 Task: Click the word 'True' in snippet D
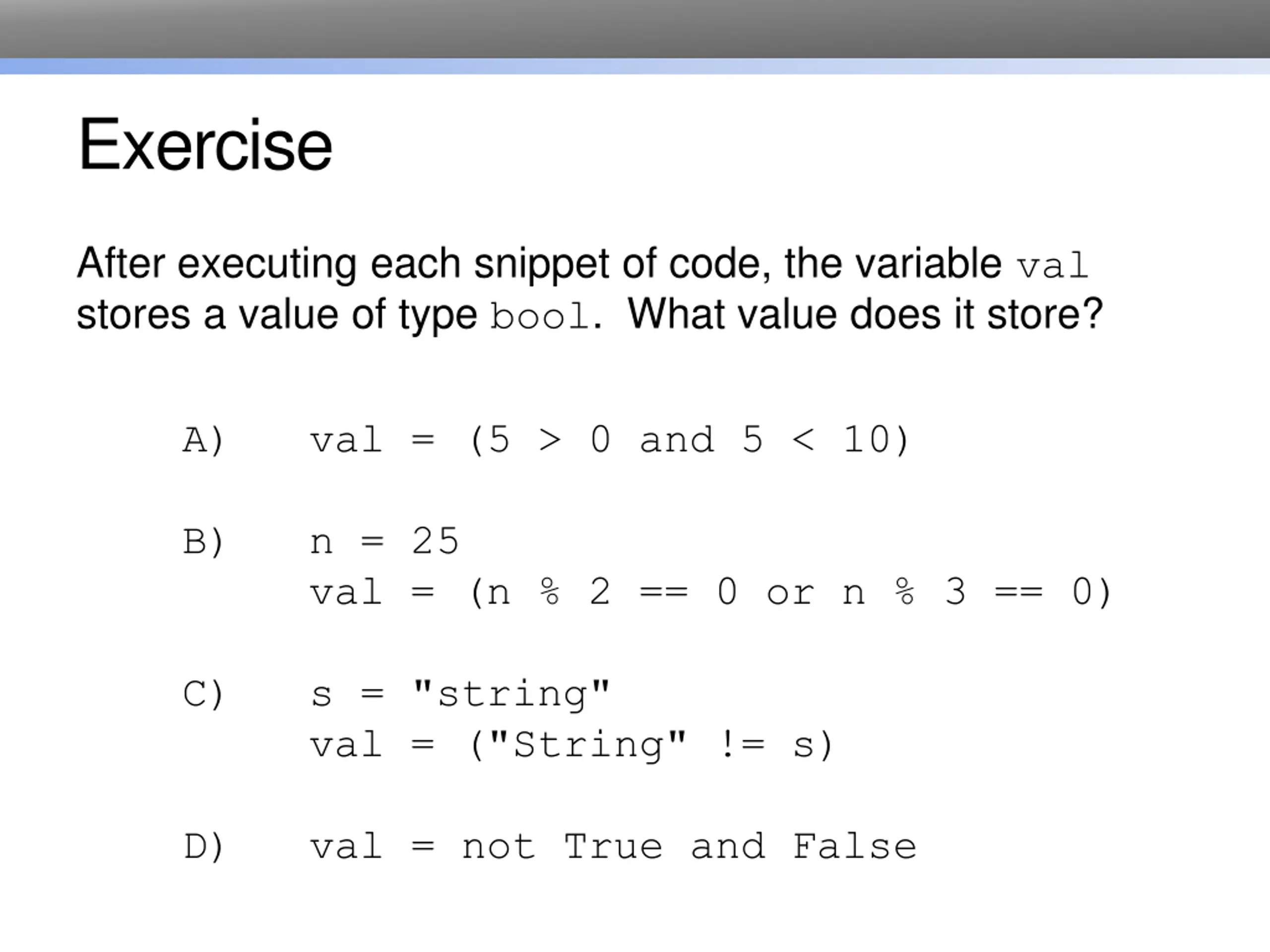pyautogui.click(x=613, y=847)
